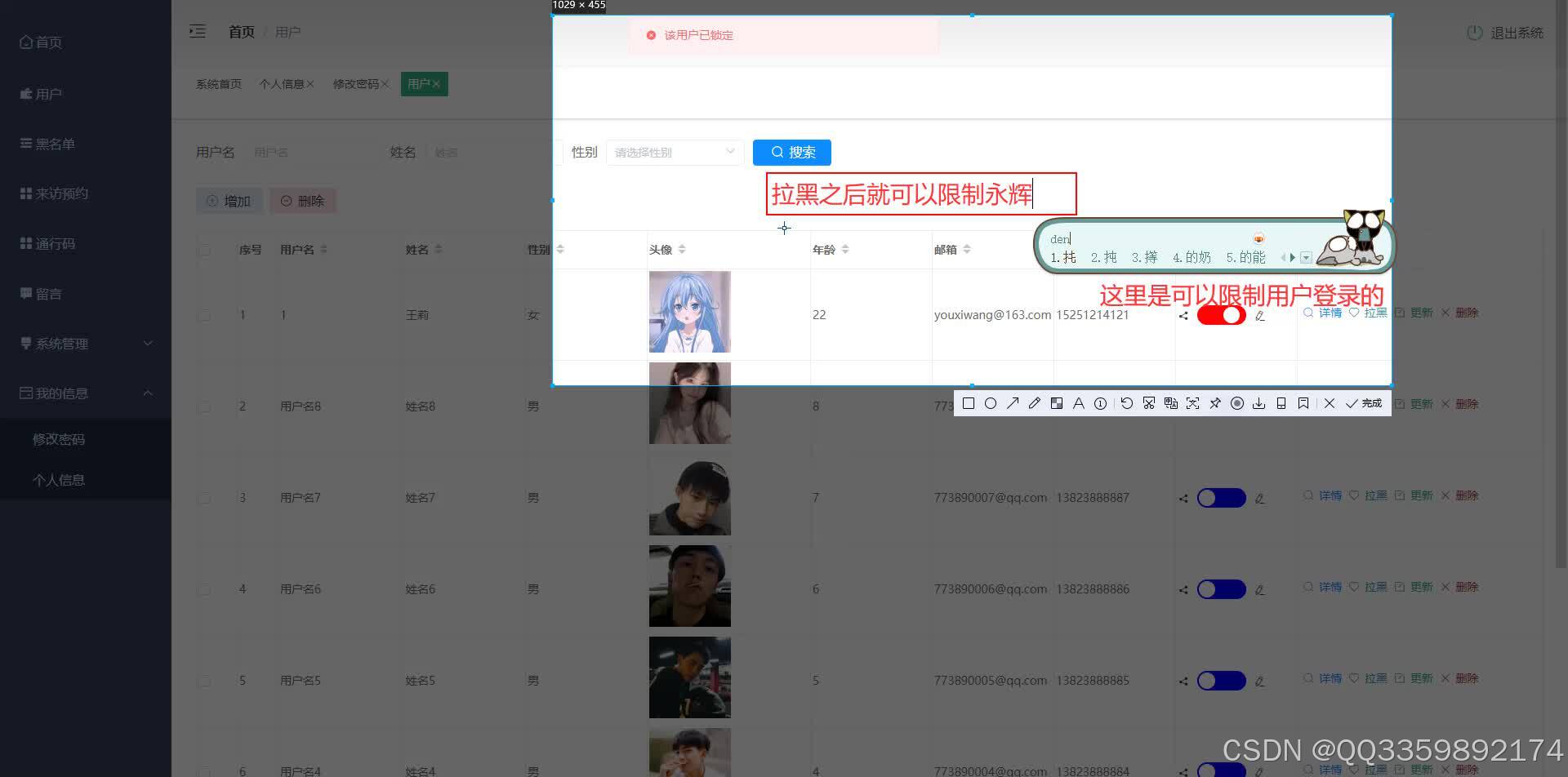Image resolution: width=1568 pixels, height=777 pixels.
Task: Select the rectangle annotation tool
Action: point(969,403)
